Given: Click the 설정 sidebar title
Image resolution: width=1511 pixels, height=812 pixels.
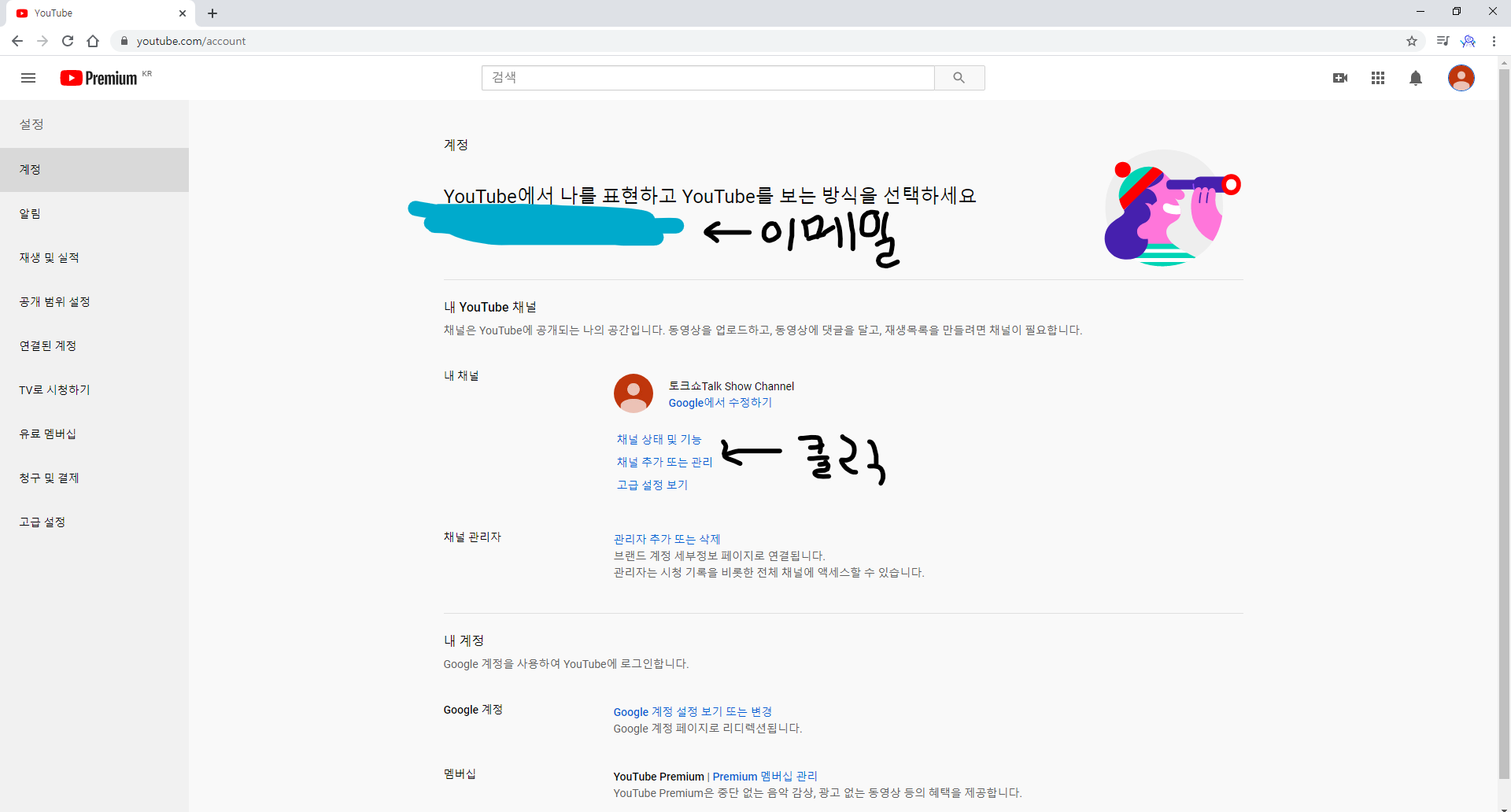Looking at the screenshot, I should (x=31, y=124).
